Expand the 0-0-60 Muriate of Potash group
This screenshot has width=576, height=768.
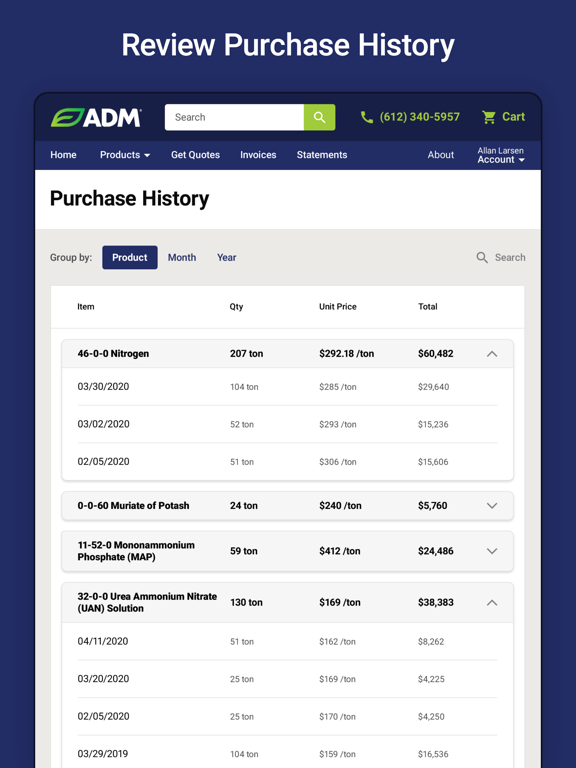click(x=492, y=505)
